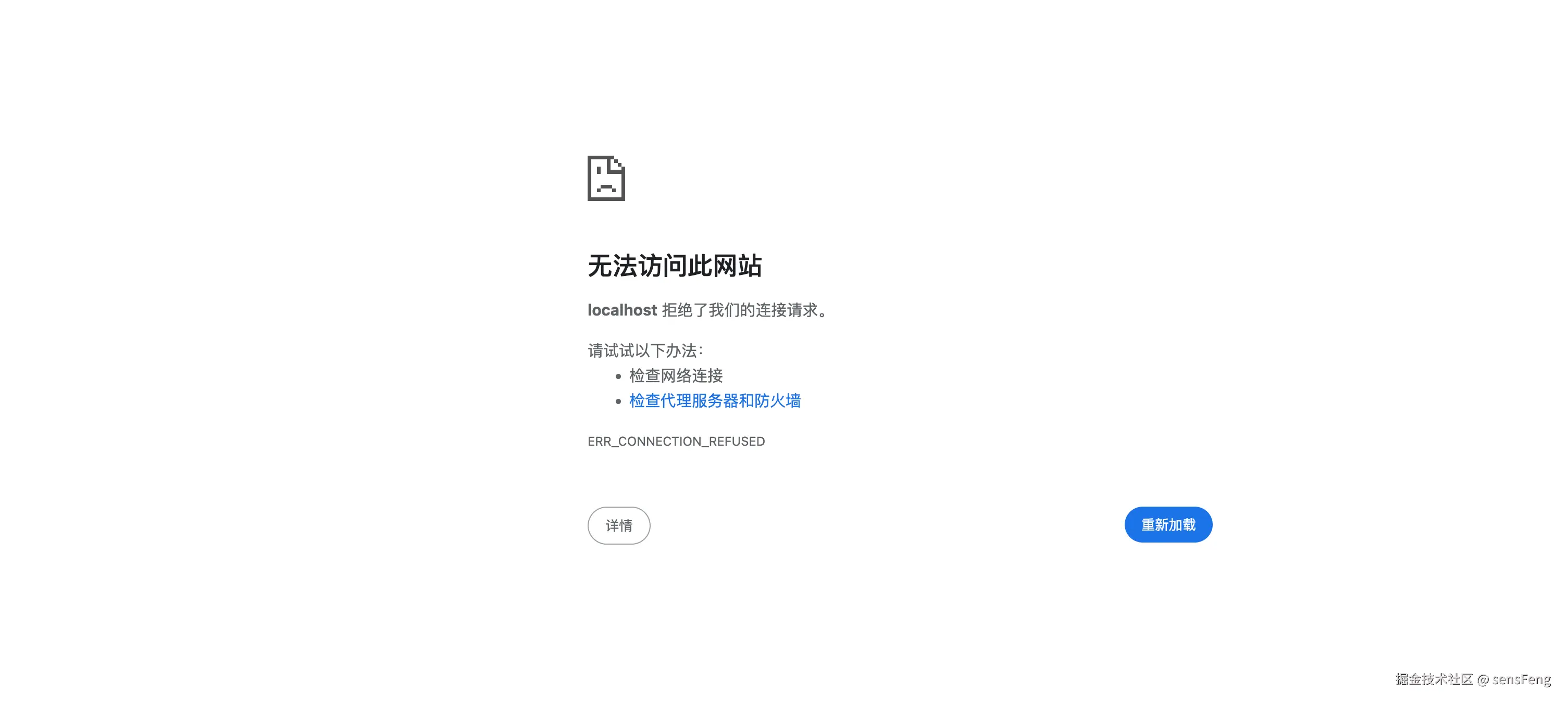Open the 检查代理服务器和防火墙 link
1568x705 pixels.
pos(715,401)
